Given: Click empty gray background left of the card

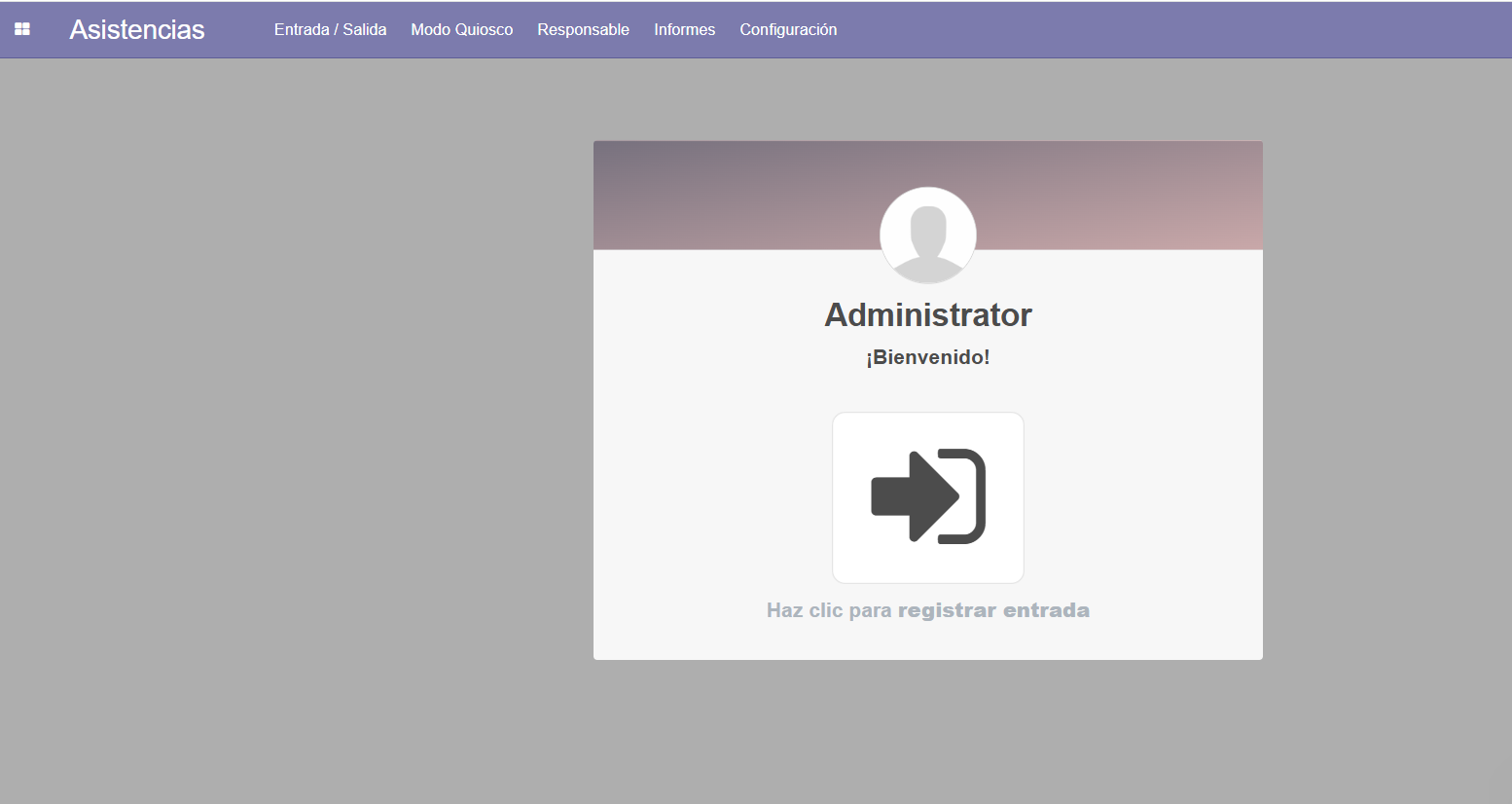Looking at the screenshot, I should pos(292,389).
